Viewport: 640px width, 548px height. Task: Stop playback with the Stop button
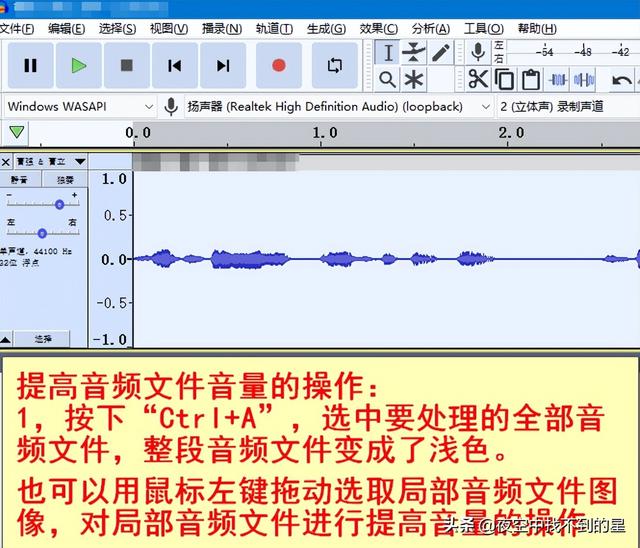[127, 65]
